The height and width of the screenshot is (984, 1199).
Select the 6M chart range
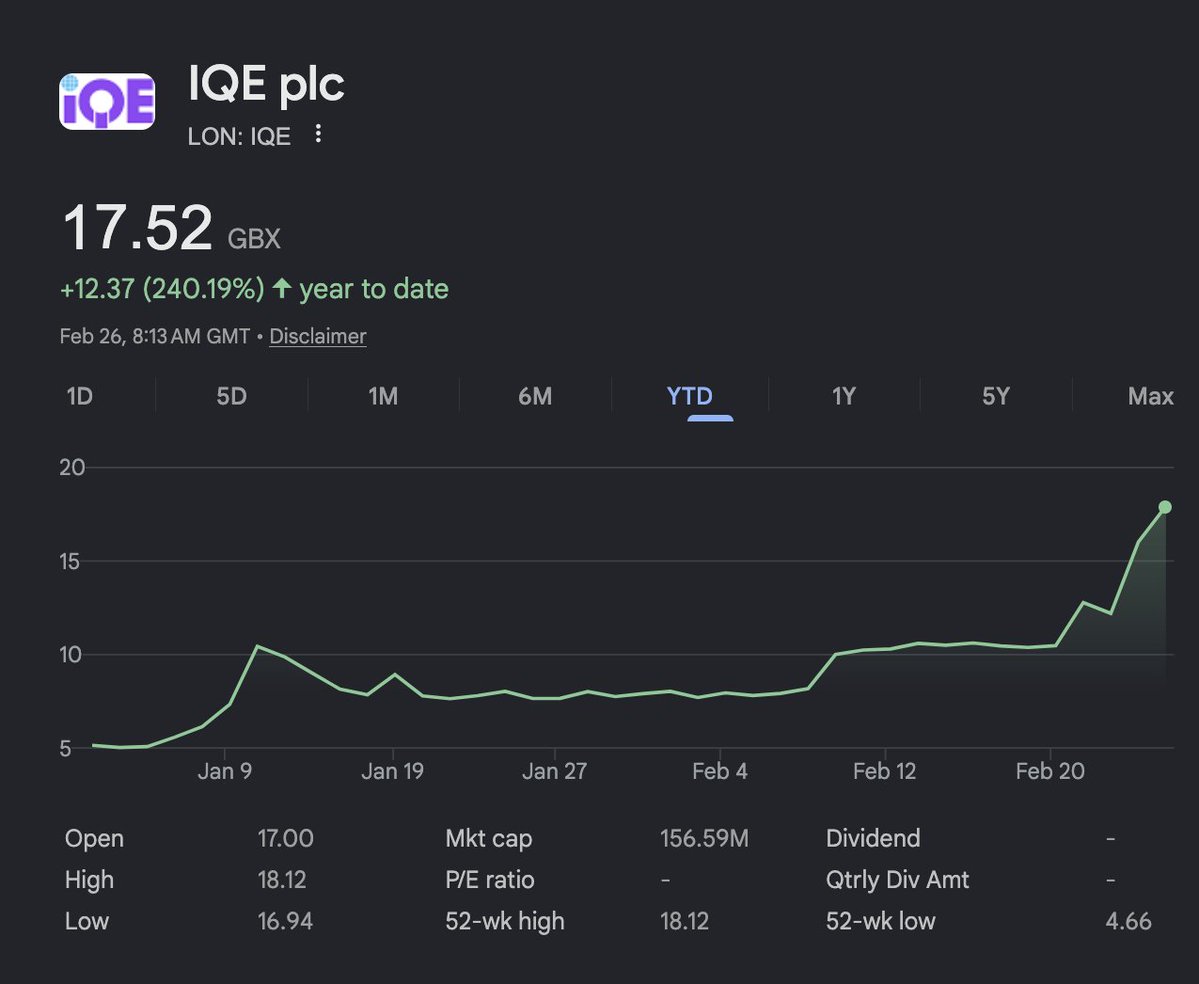click(x=535, y=396)
